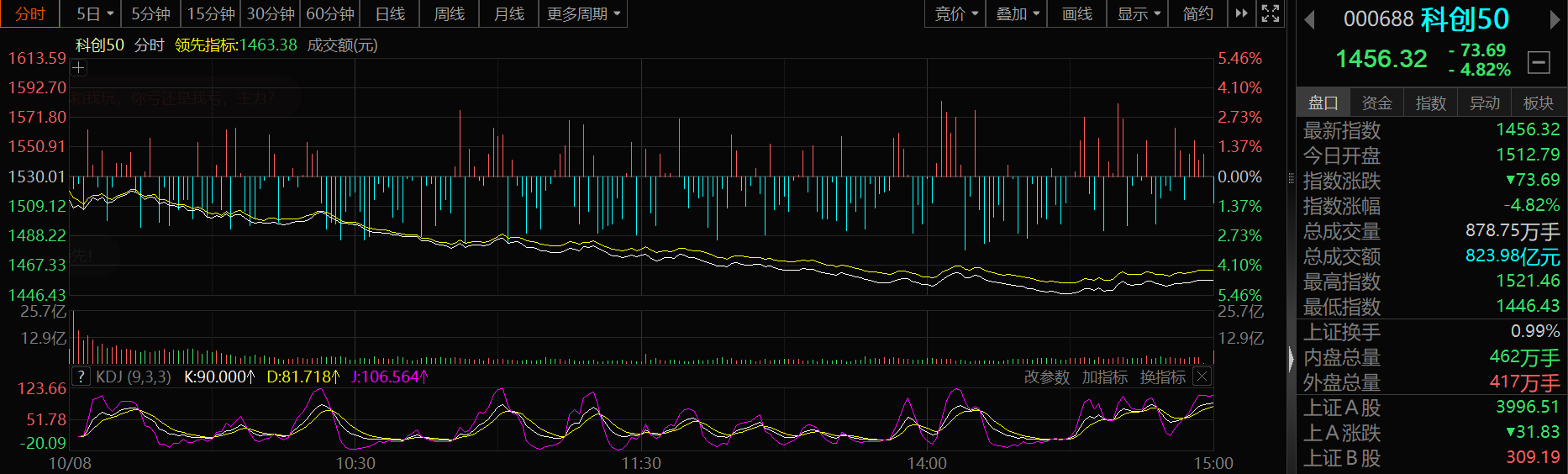This screenshot has width=1568, height=474.
Task: Click the 14:00 time axis marker
Action: tap(927, 463)
